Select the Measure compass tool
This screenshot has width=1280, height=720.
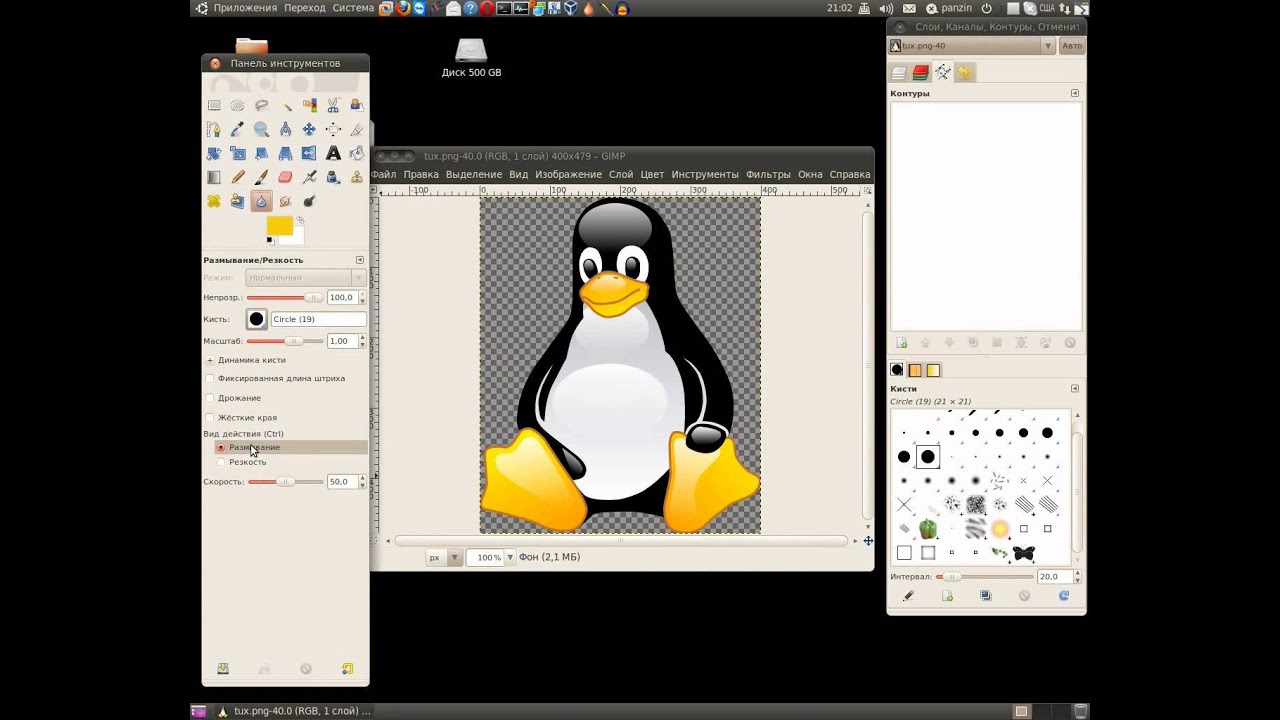click(285, 129)
